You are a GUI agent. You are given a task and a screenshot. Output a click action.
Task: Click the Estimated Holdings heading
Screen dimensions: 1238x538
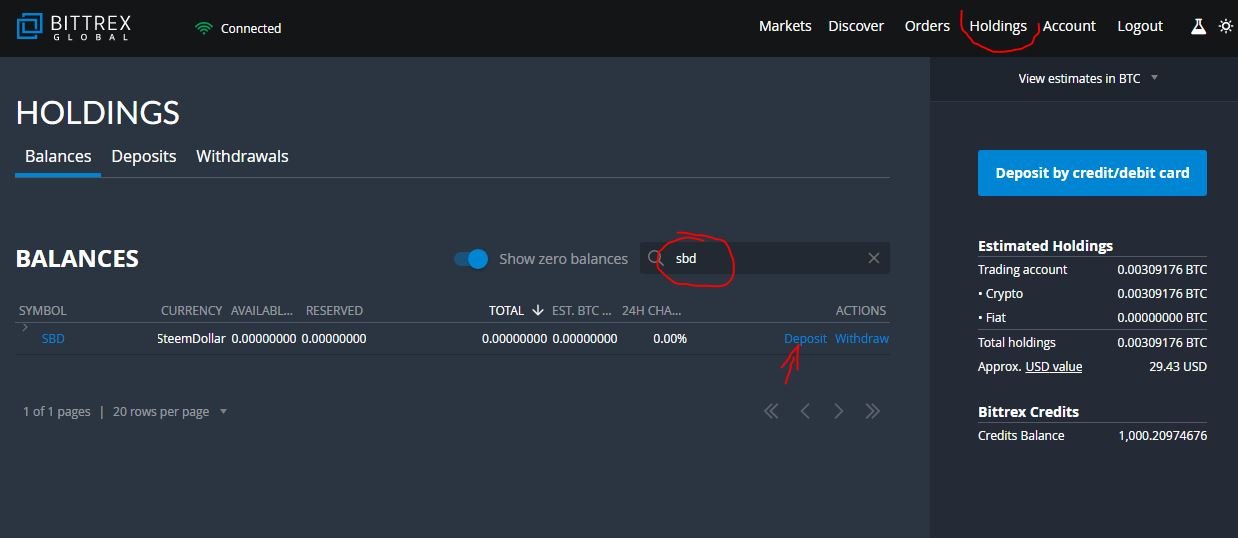1045,246
